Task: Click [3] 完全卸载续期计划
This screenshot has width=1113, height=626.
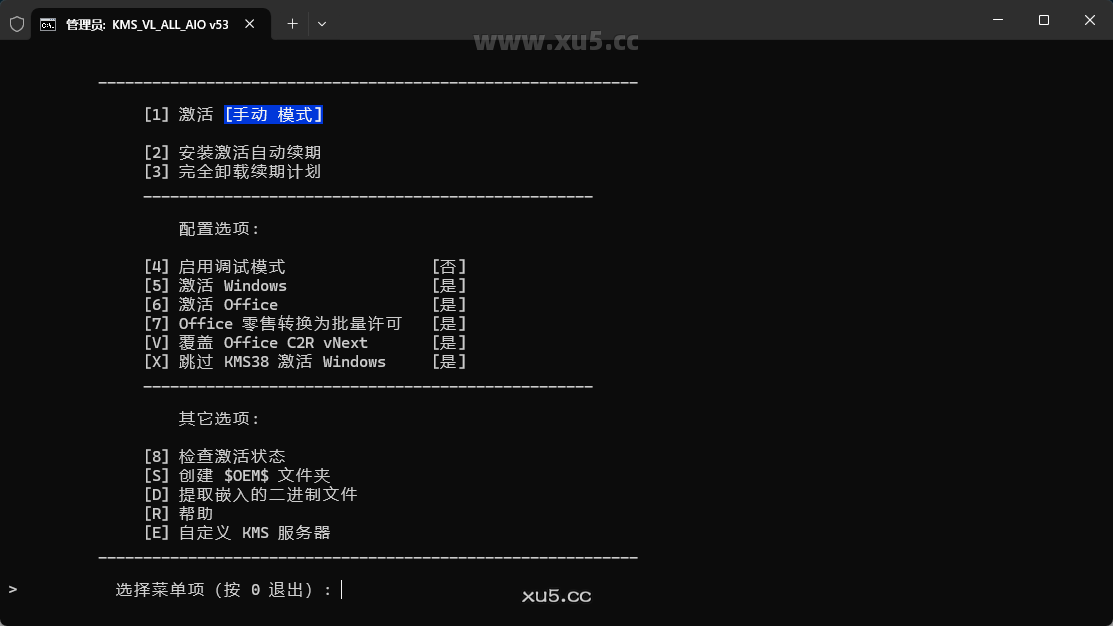Action: 230,171
